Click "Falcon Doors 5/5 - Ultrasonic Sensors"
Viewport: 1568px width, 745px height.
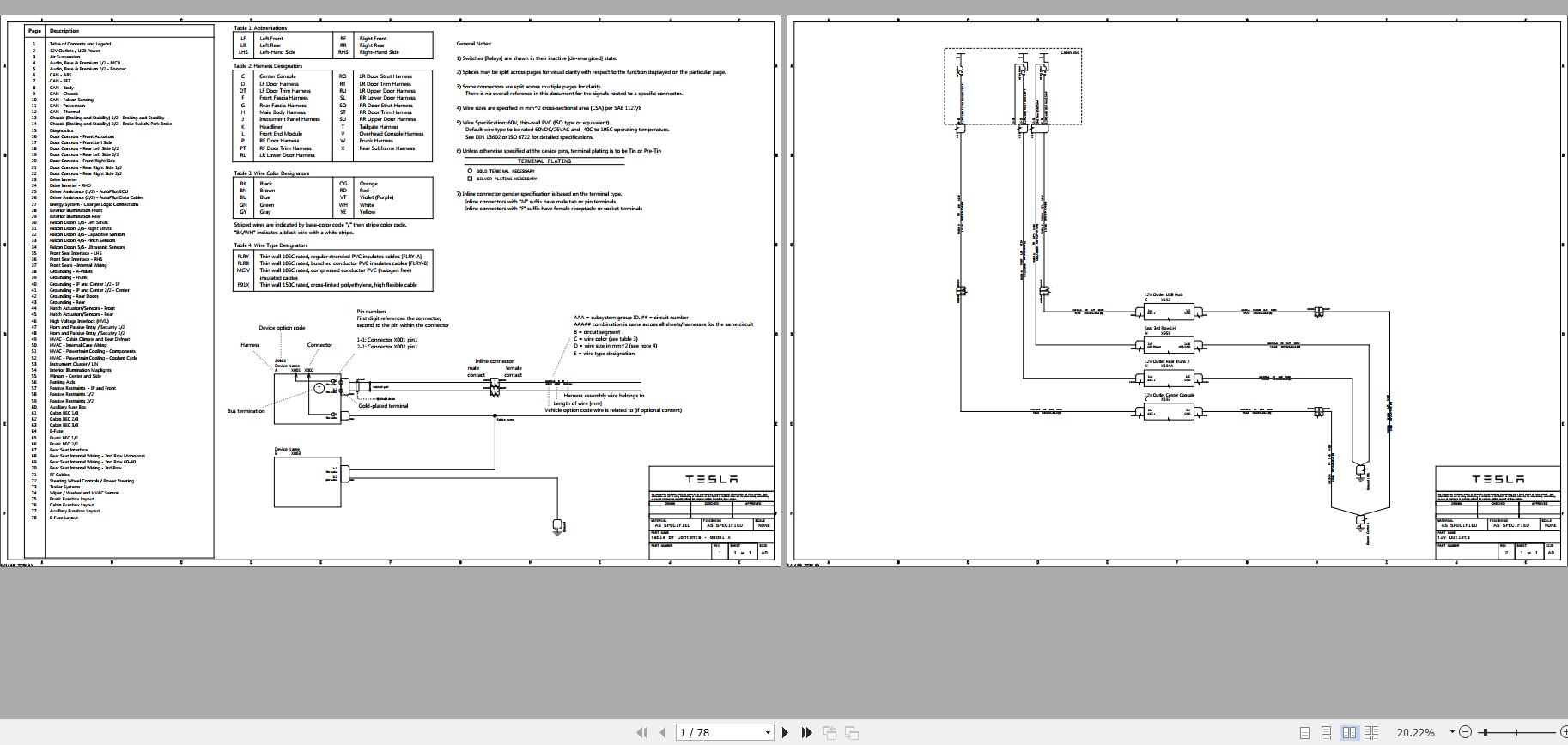(x=87, y=247)
